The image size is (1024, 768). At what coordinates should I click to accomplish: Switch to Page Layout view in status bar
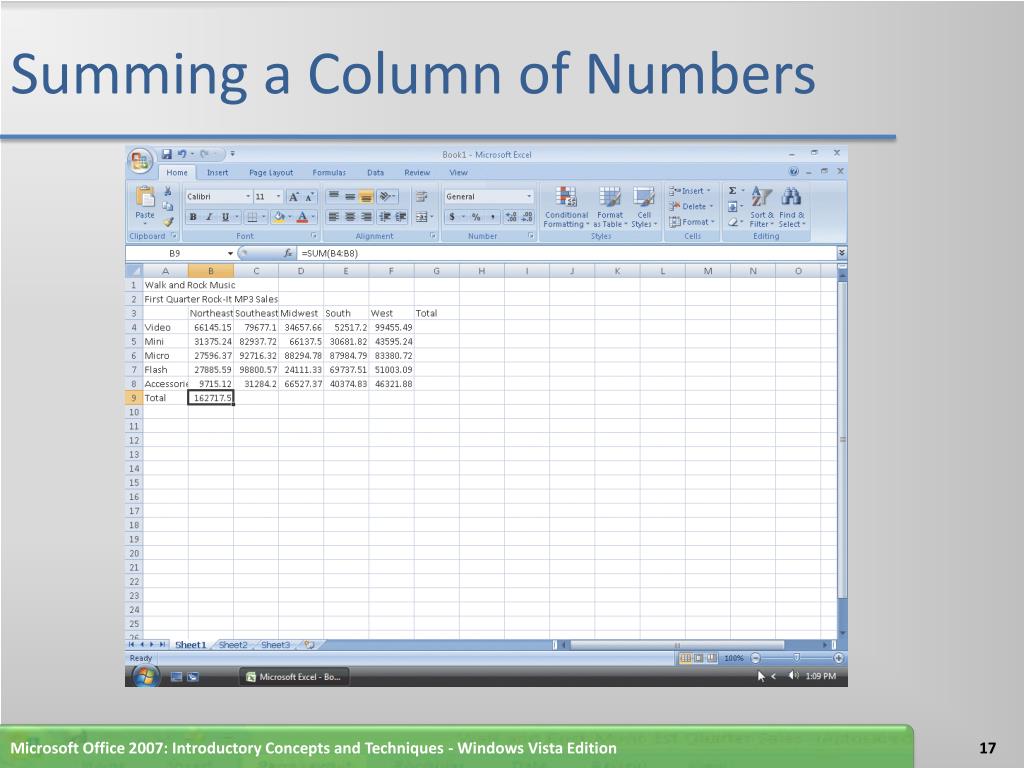tap(698, 658)
